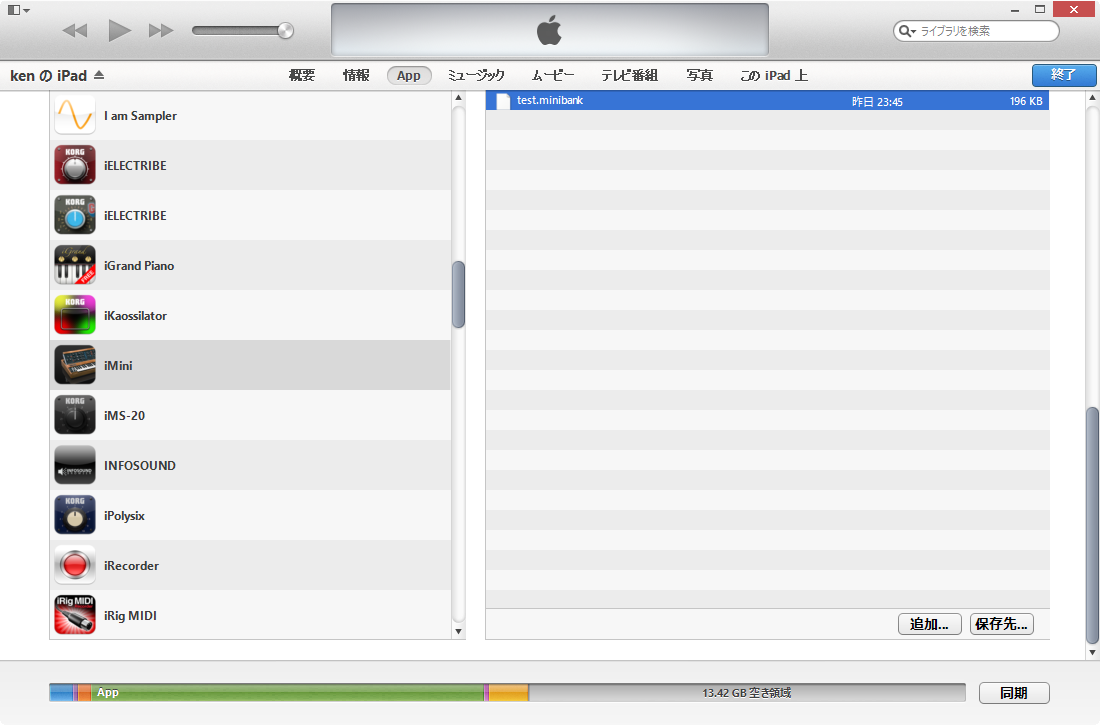Screen dimensions: 1100x725
Task: Select the I am Sampler list row
Action: (250, 115)
